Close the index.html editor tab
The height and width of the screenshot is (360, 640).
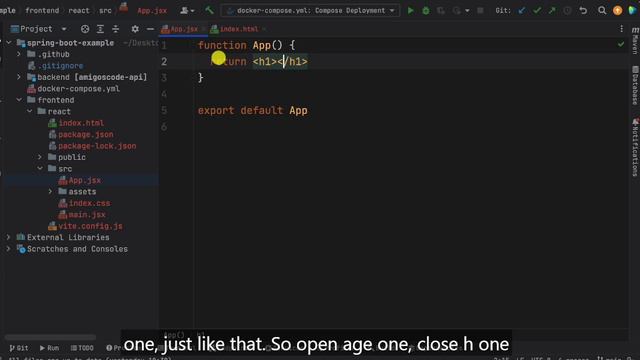[264, 29]
